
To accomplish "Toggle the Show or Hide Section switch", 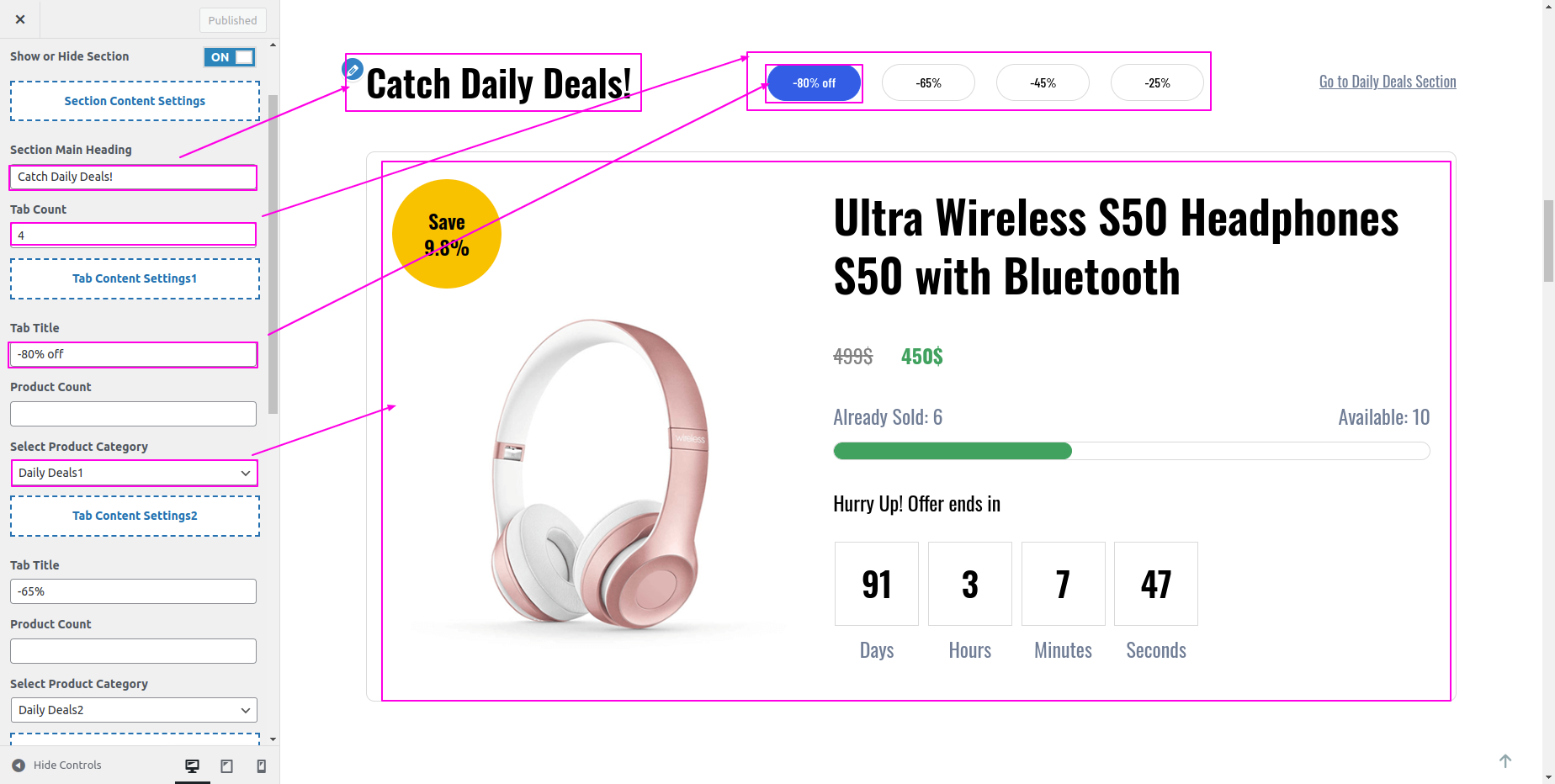I will [x=230, y=57].
